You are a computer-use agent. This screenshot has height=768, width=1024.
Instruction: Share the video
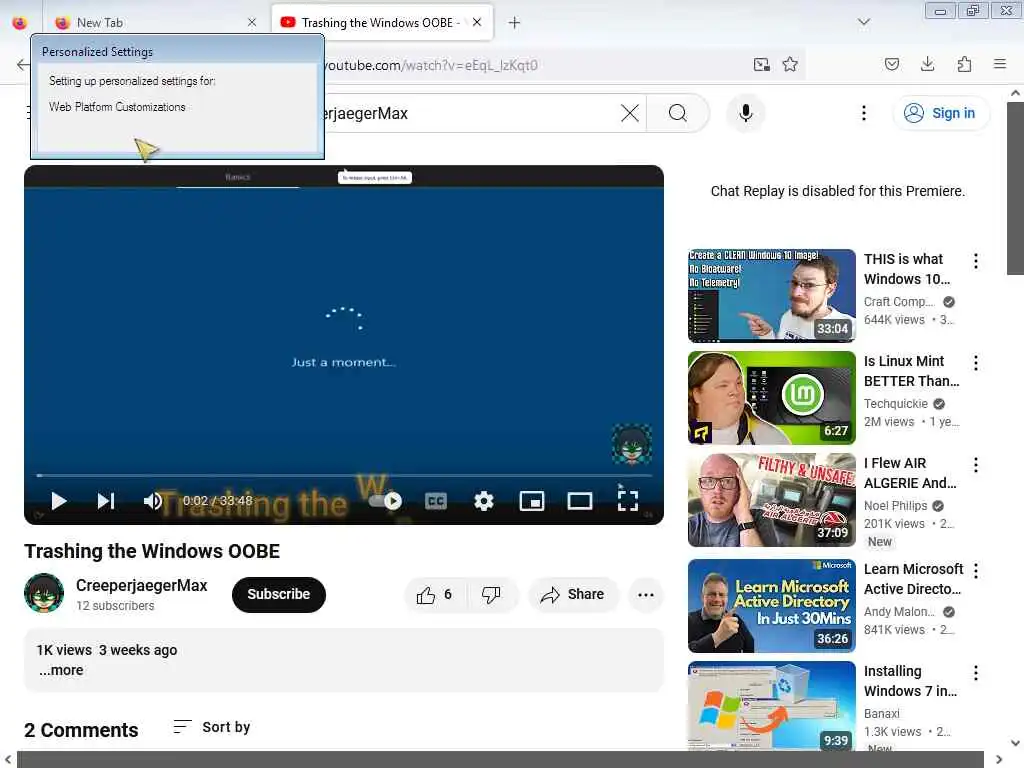coord(572,595)
